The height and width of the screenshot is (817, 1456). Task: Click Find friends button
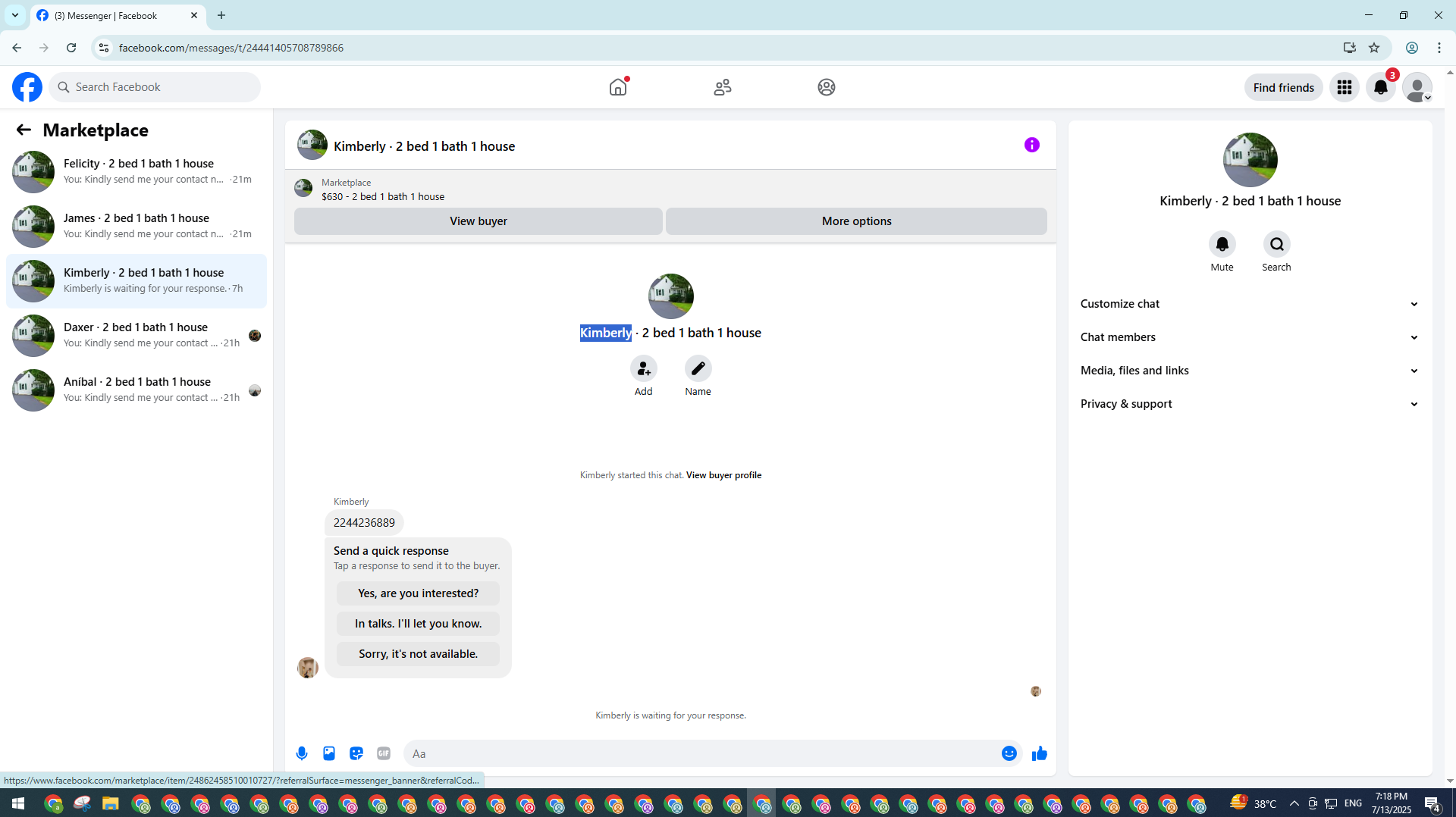point(1283,87)
